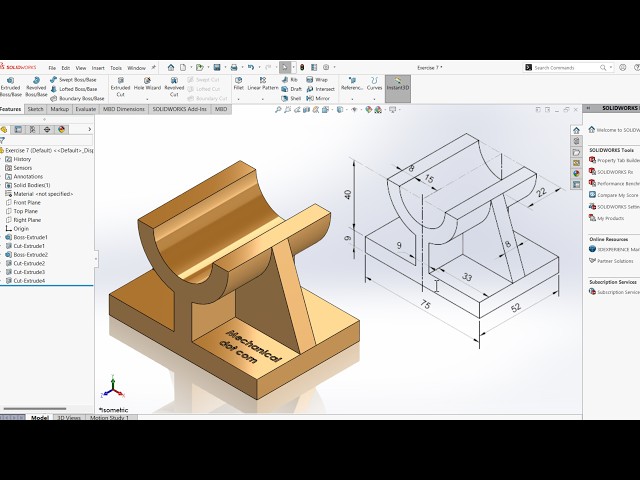Select the Rib feature
Image resolution: width=640 pixels, height=480 pixels.
(290, 80)
